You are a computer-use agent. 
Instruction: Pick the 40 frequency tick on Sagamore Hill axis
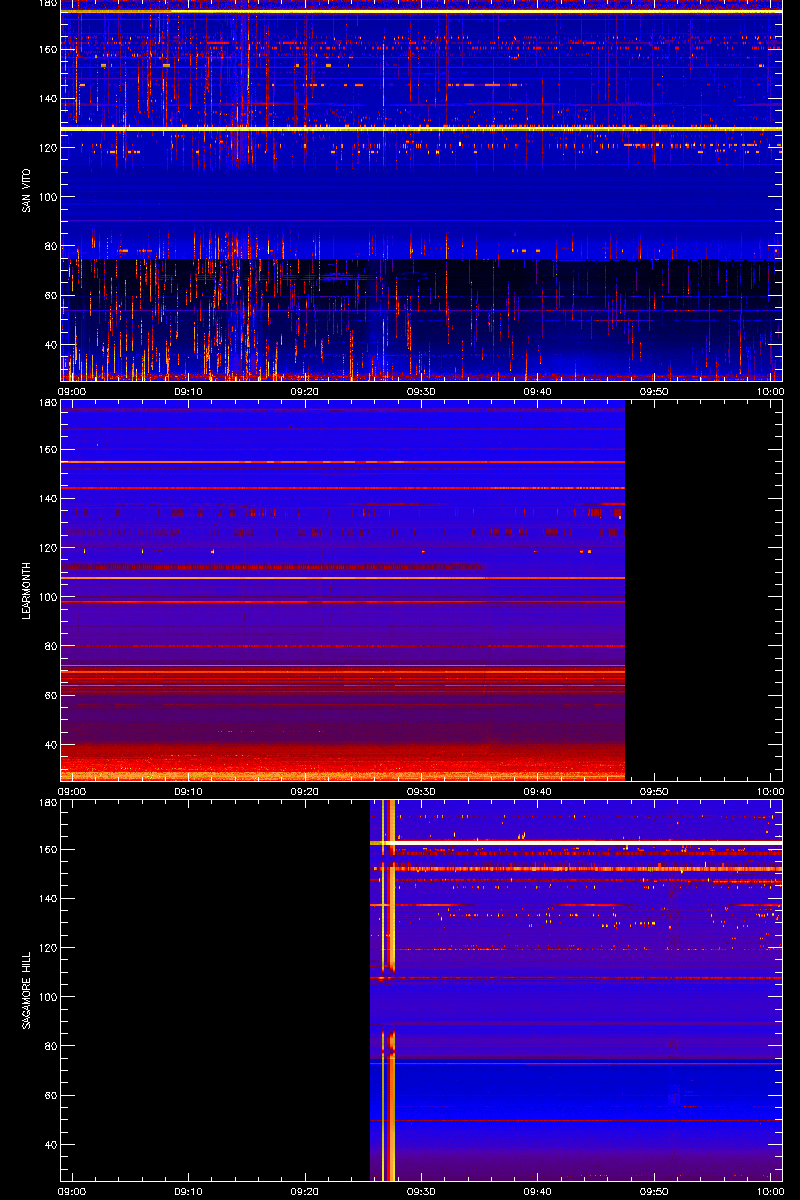pos(49,1145)
